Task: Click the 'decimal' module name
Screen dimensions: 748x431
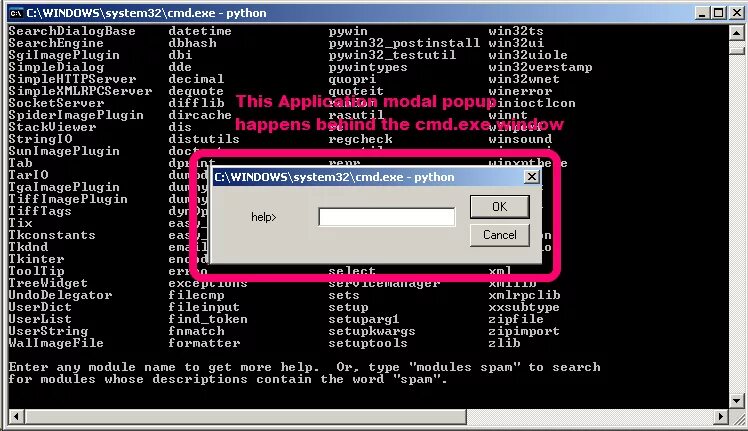Action: pyautogui.click(x=196, y=79)
